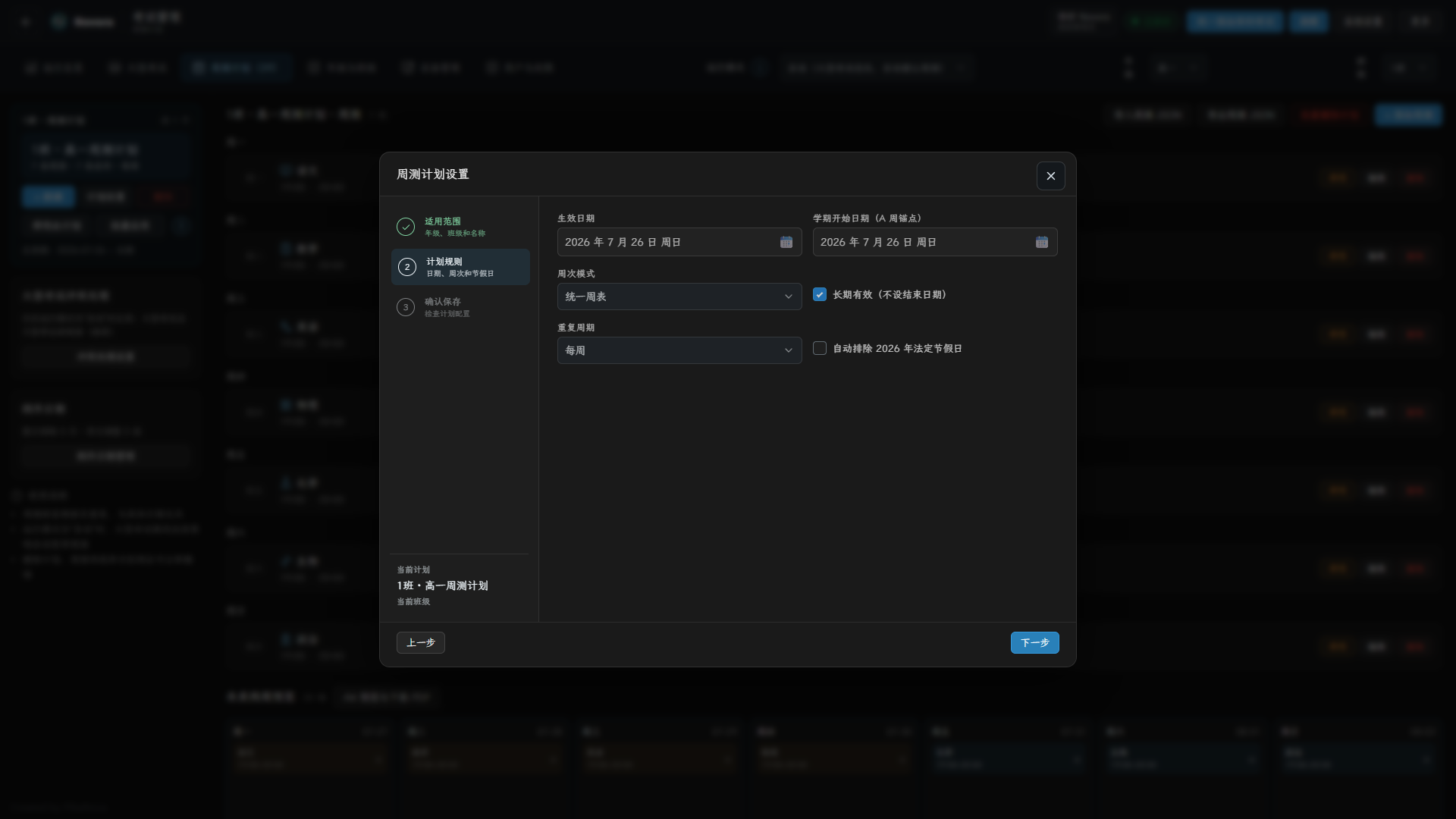Screen dimensions: 1456x819
Task: Click the step 2 circle icon
Action: pos(407,267)
